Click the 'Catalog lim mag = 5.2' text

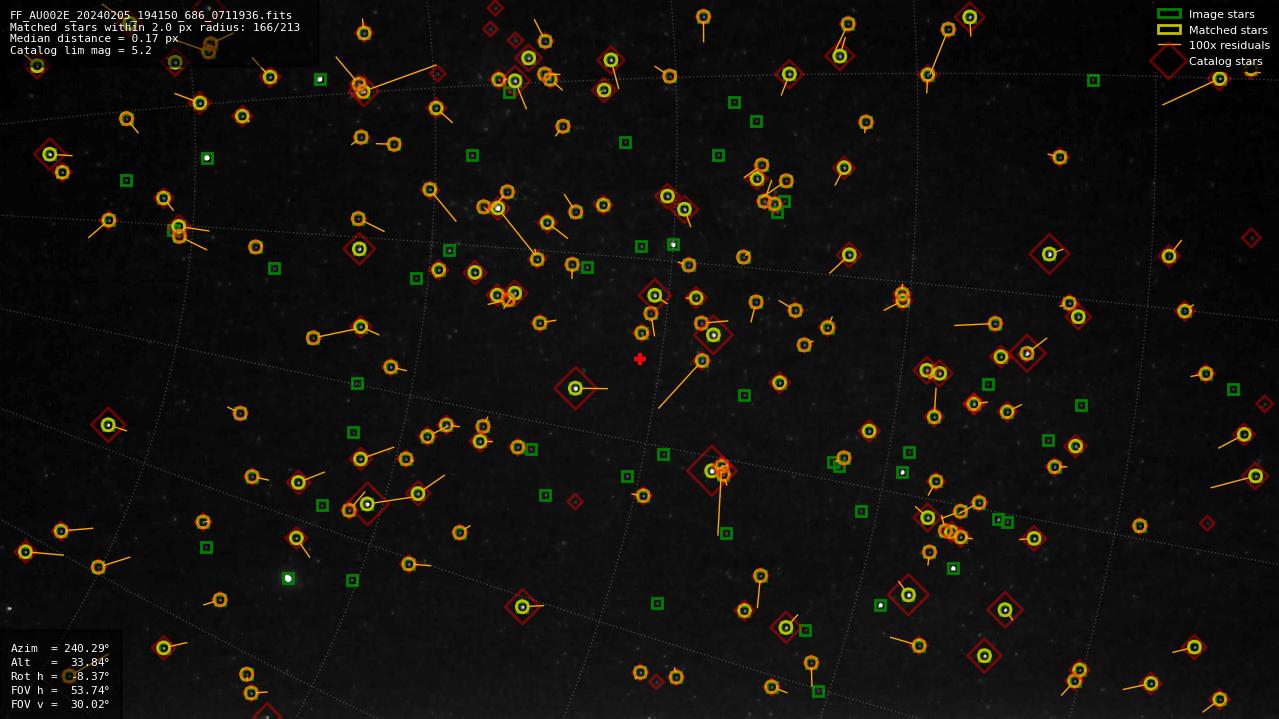click(x=81, y=50)
